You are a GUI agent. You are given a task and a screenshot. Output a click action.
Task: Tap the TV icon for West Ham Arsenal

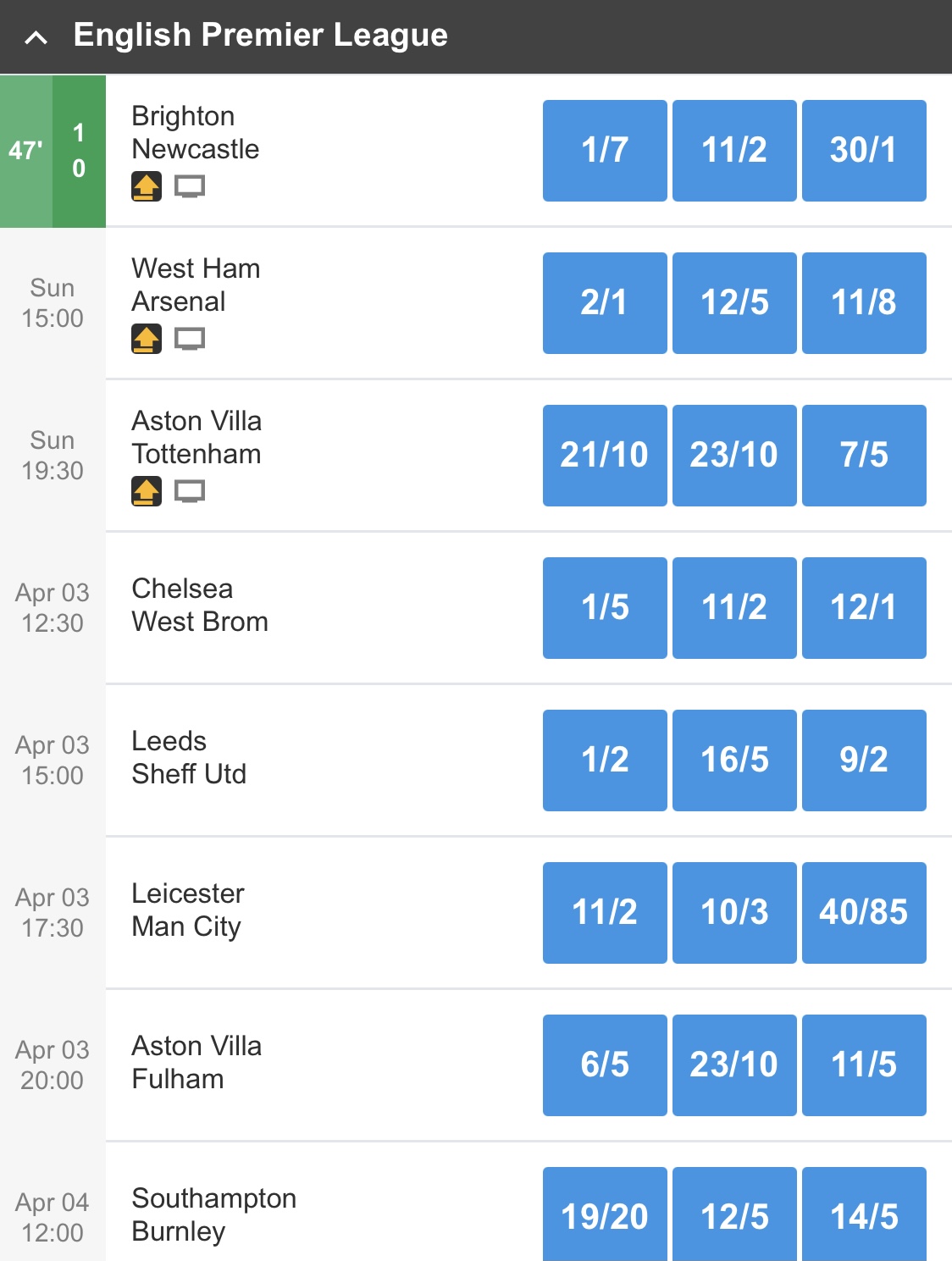coord(190,339)
